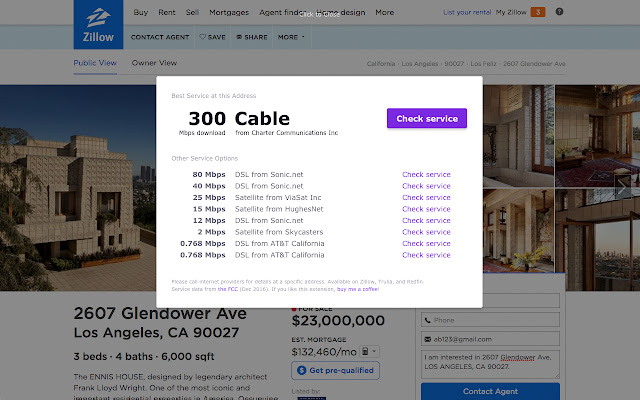Image resolution: width=640 pixels, height=400 pixels.
Task: Open the main exterior house photo
Action: (78, 188)
